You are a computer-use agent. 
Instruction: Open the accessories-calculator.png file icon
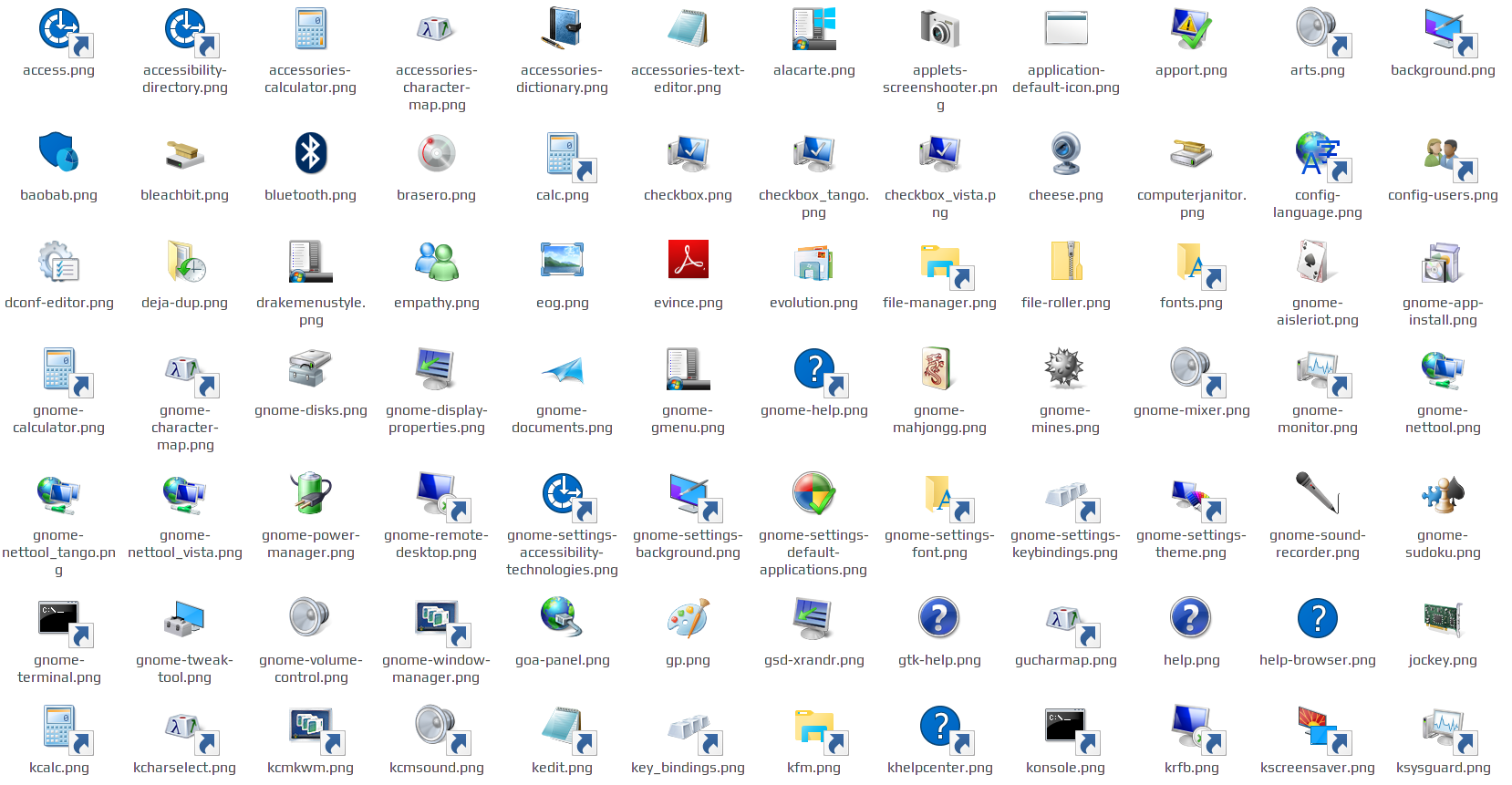click(311, 29)
